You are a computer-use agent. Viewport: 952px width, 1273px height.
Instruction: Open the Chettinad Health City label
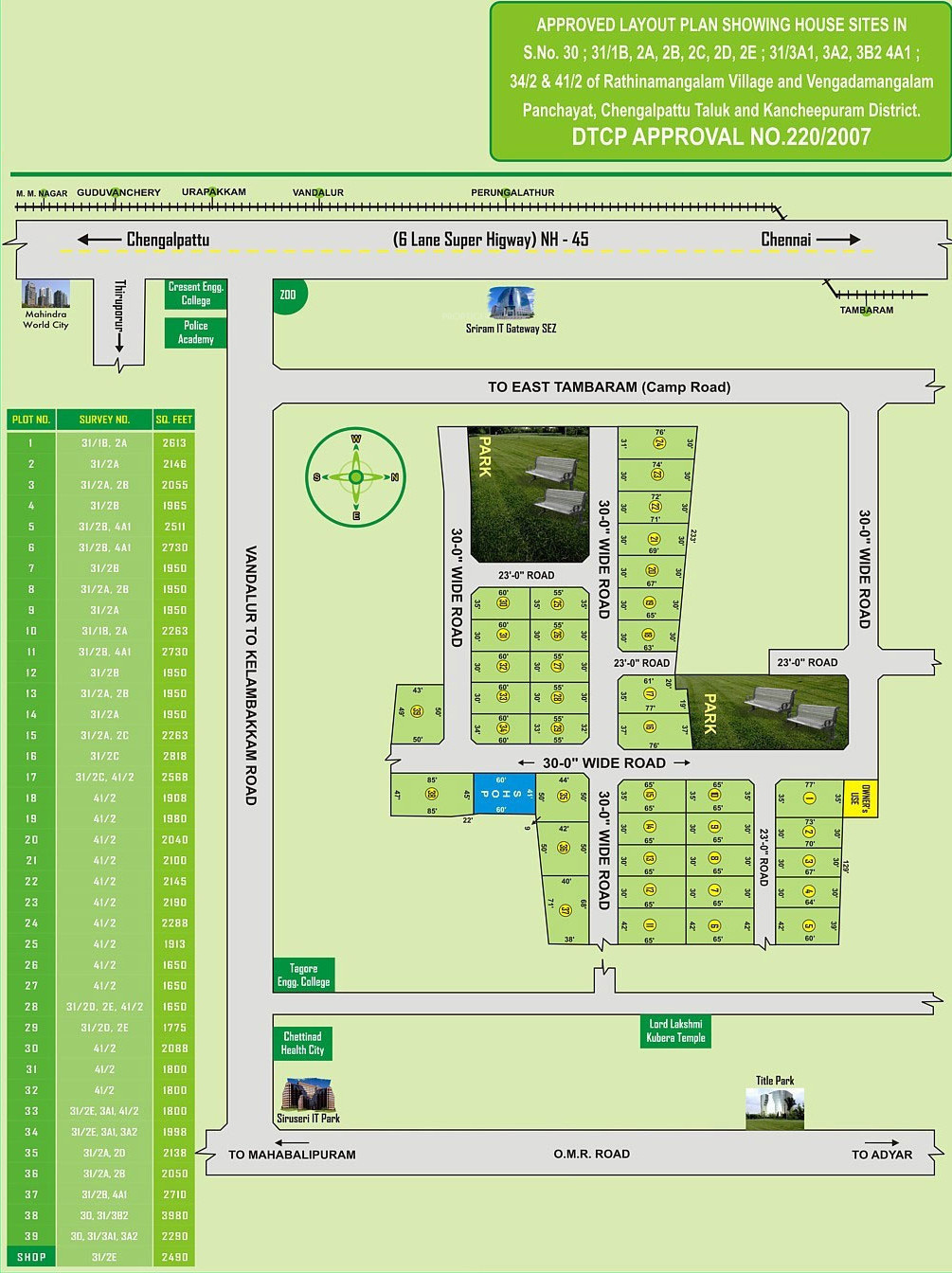click(x=302, y=1044)
